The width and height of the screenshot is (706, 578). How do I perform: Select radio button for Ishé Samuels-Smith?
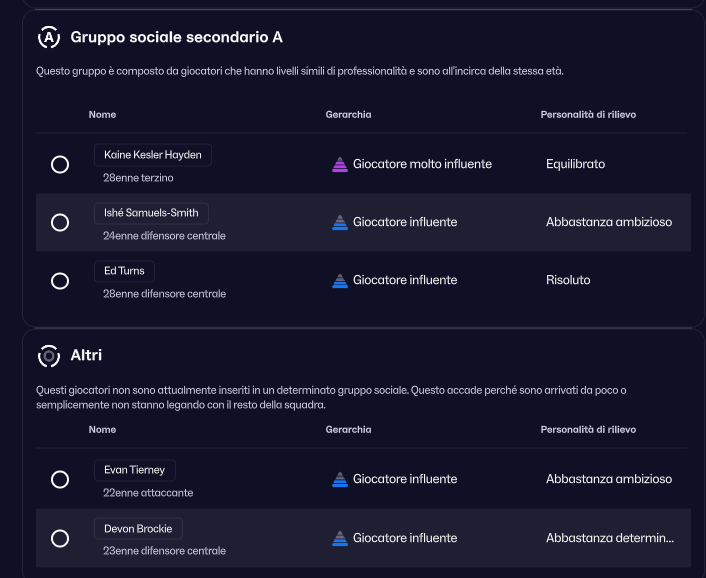[60, 222]
